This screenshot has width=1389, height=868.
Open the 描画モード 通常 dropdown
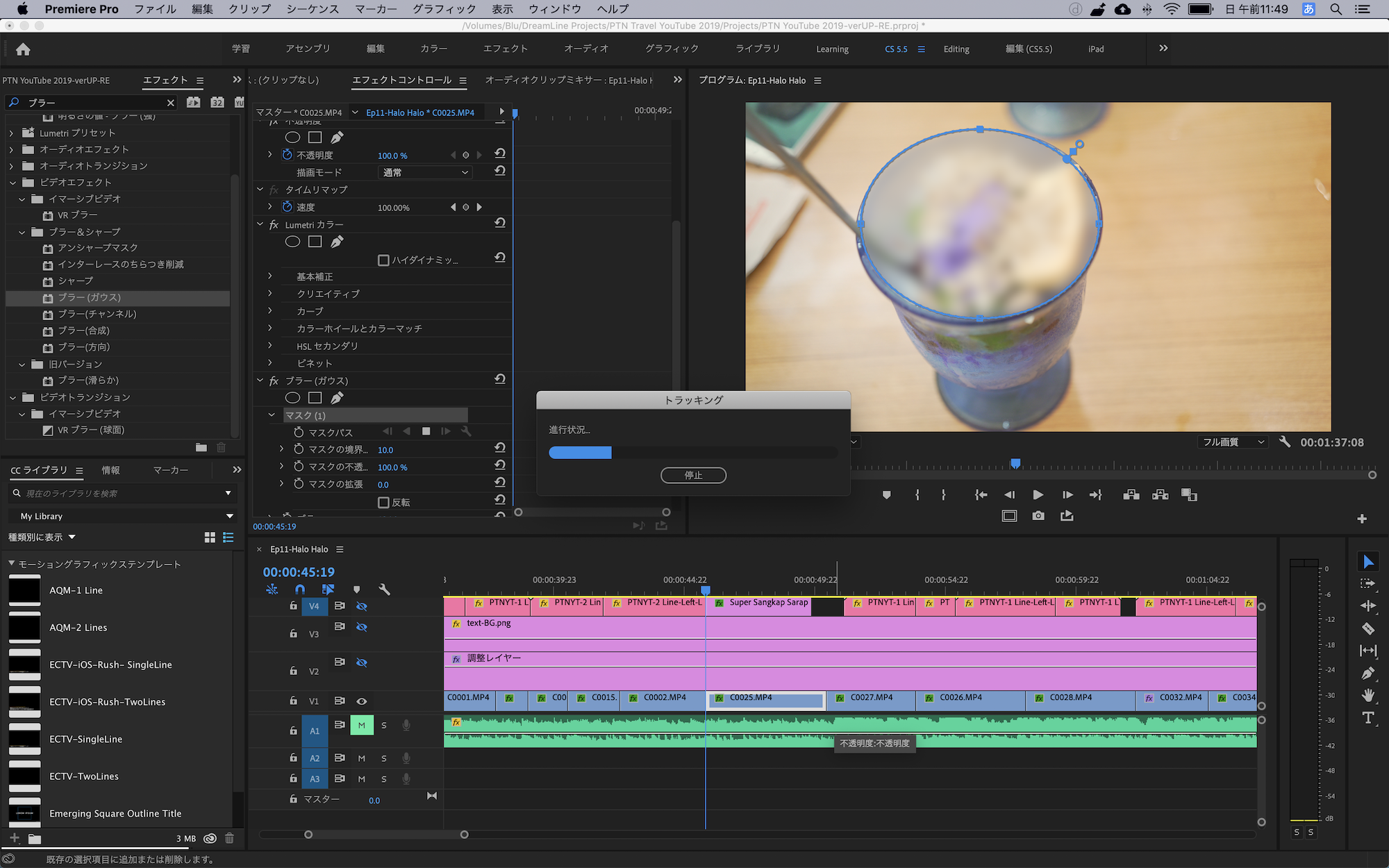pyautogui.click(x=425, y=172)
